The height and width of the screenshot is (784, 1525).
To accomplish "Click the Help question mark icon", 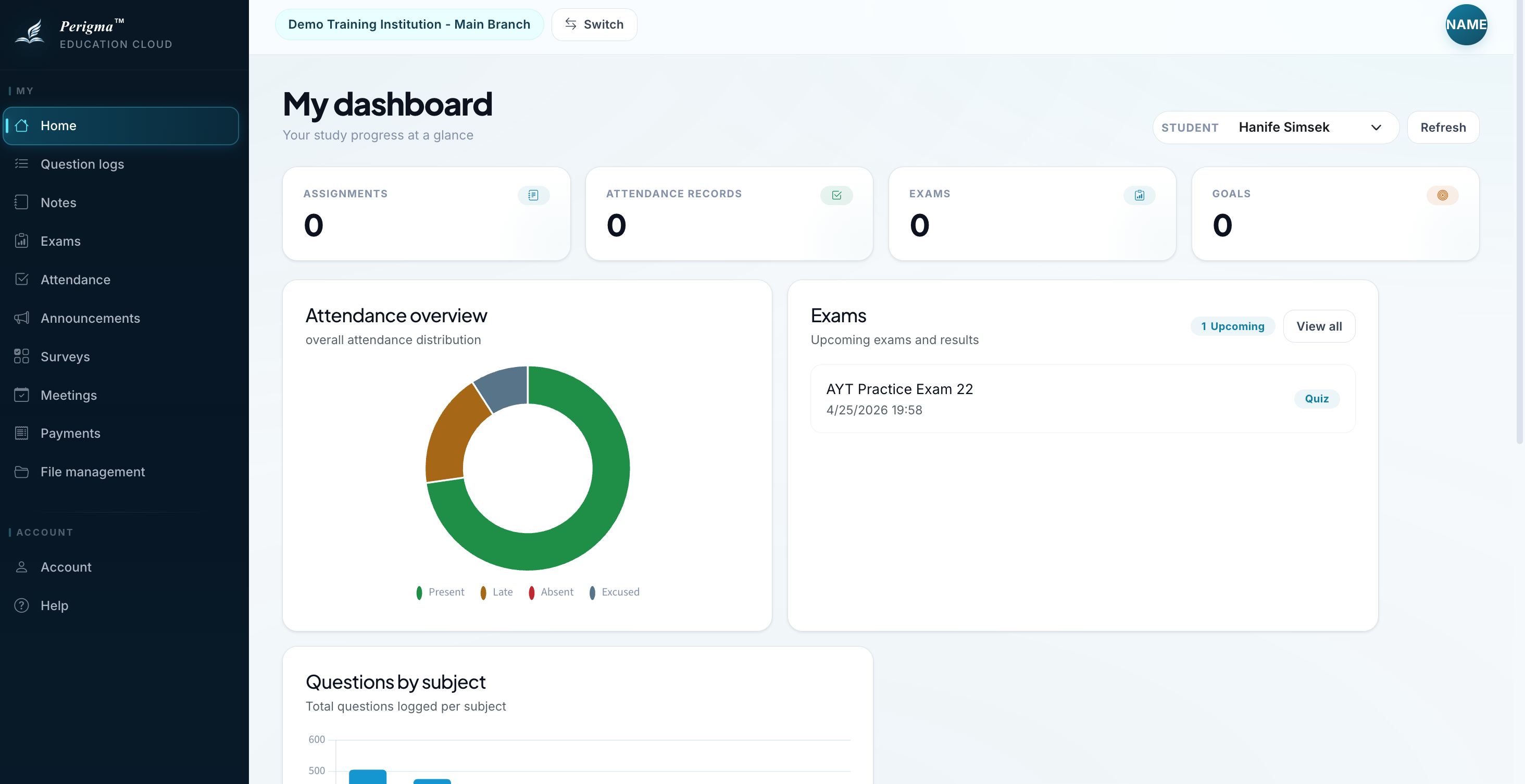I will [21, 605].
